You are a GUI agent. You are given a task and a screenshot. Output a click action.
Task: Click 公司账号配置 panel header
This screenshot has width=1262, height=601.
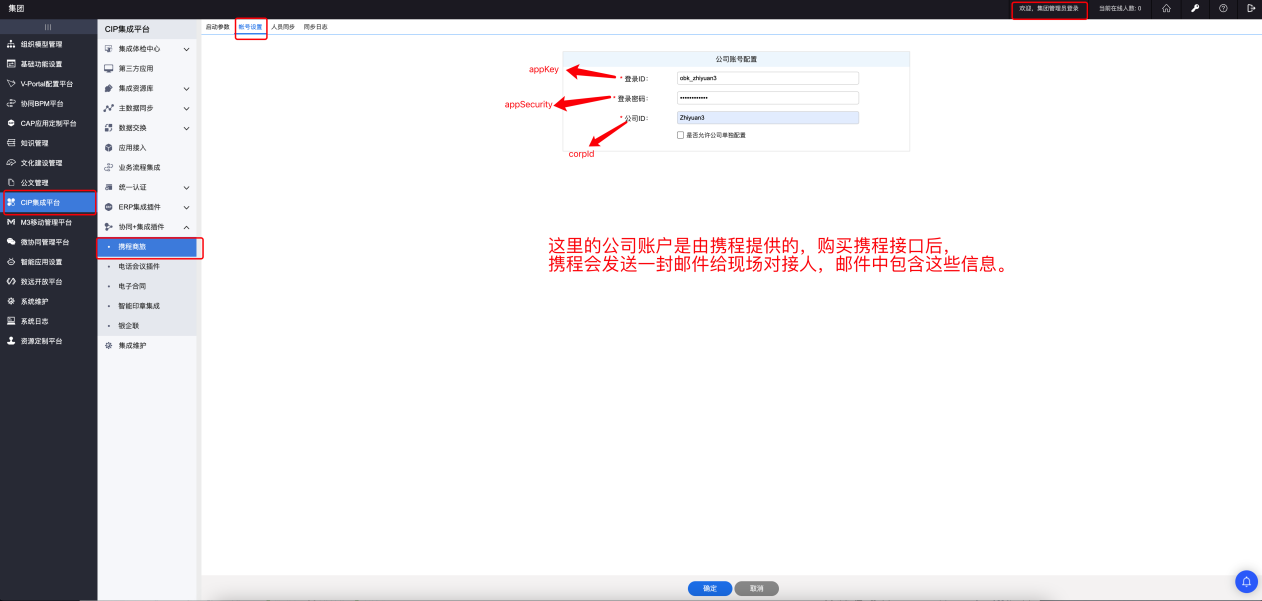(736, 59)
